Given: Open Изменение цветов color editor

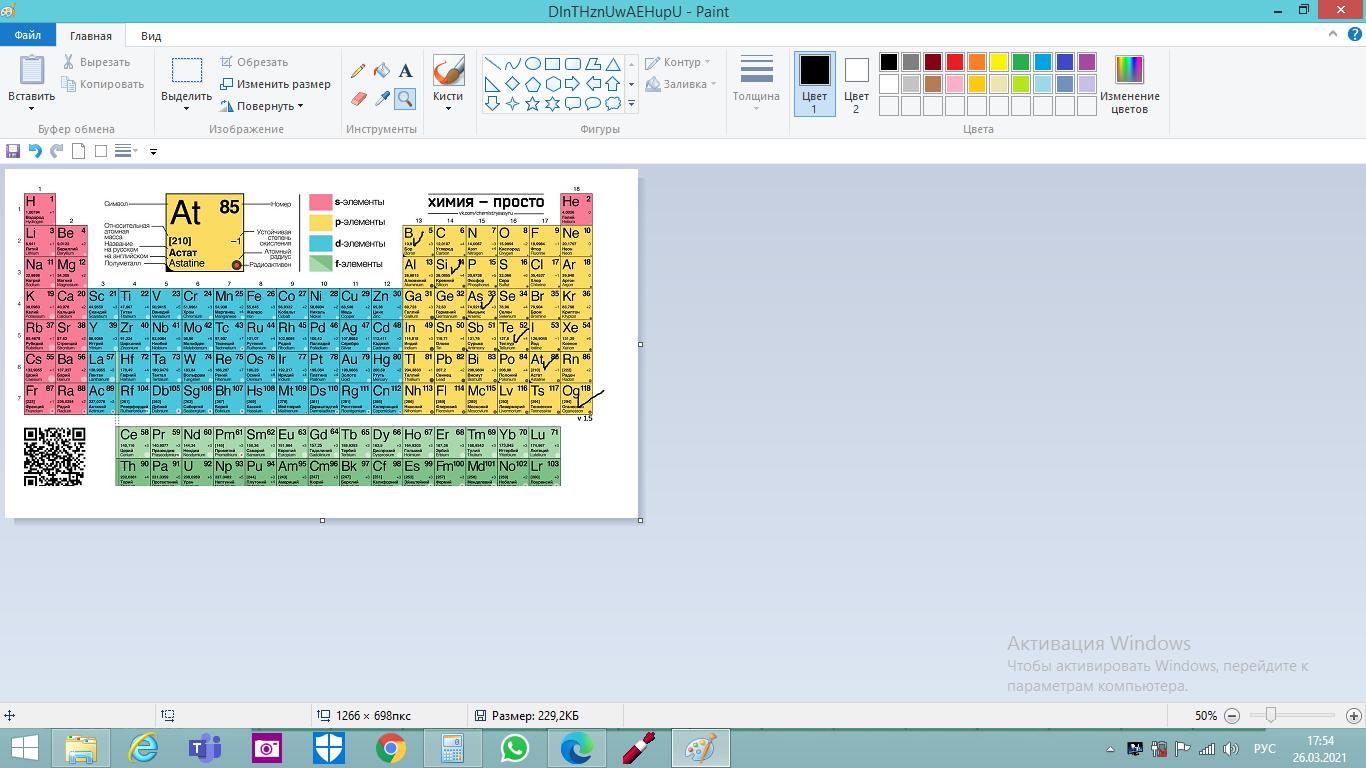Looking at the screenshot, I should coord(1129,84).
